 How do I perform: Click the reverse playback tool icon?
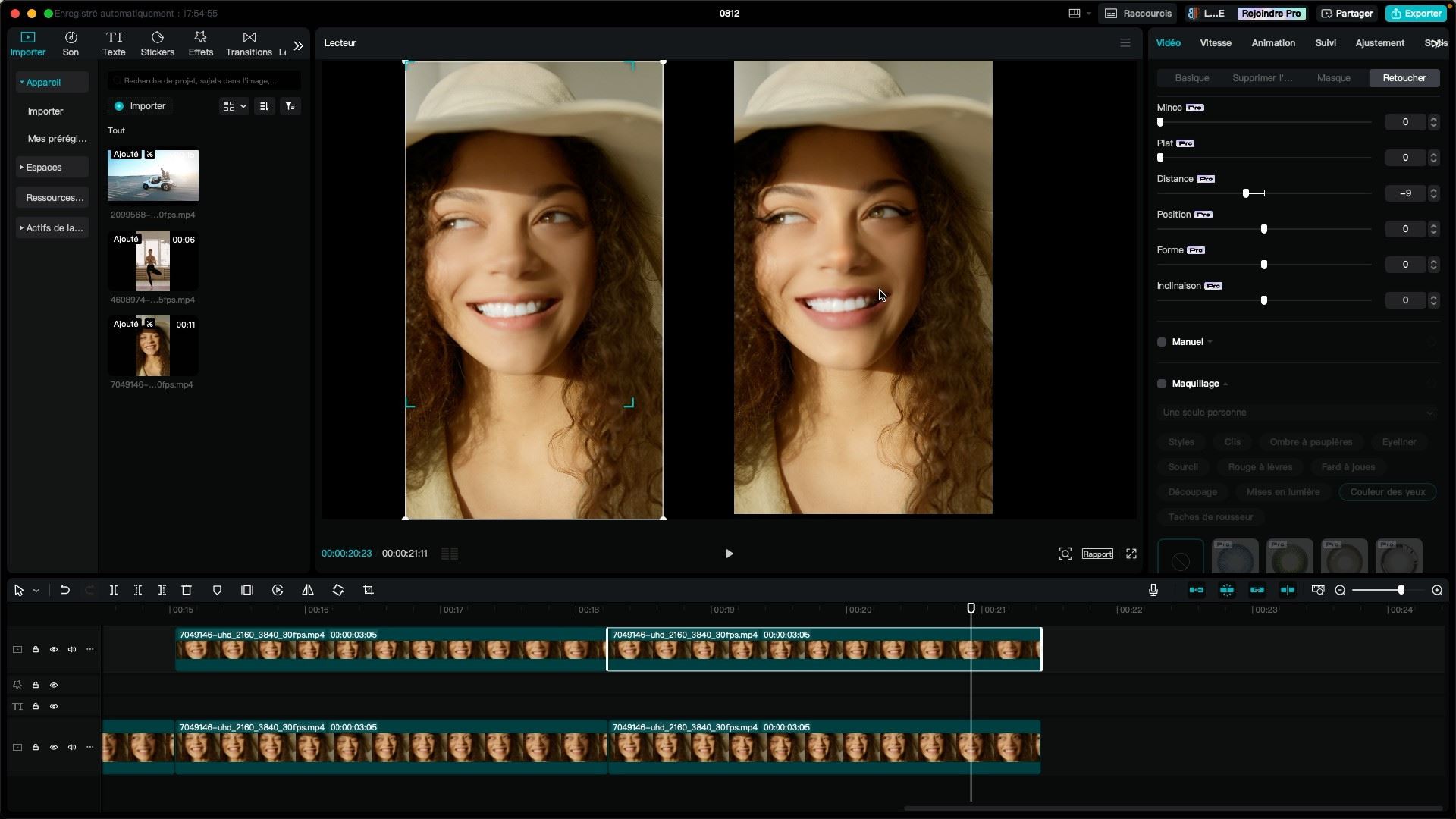278,590
